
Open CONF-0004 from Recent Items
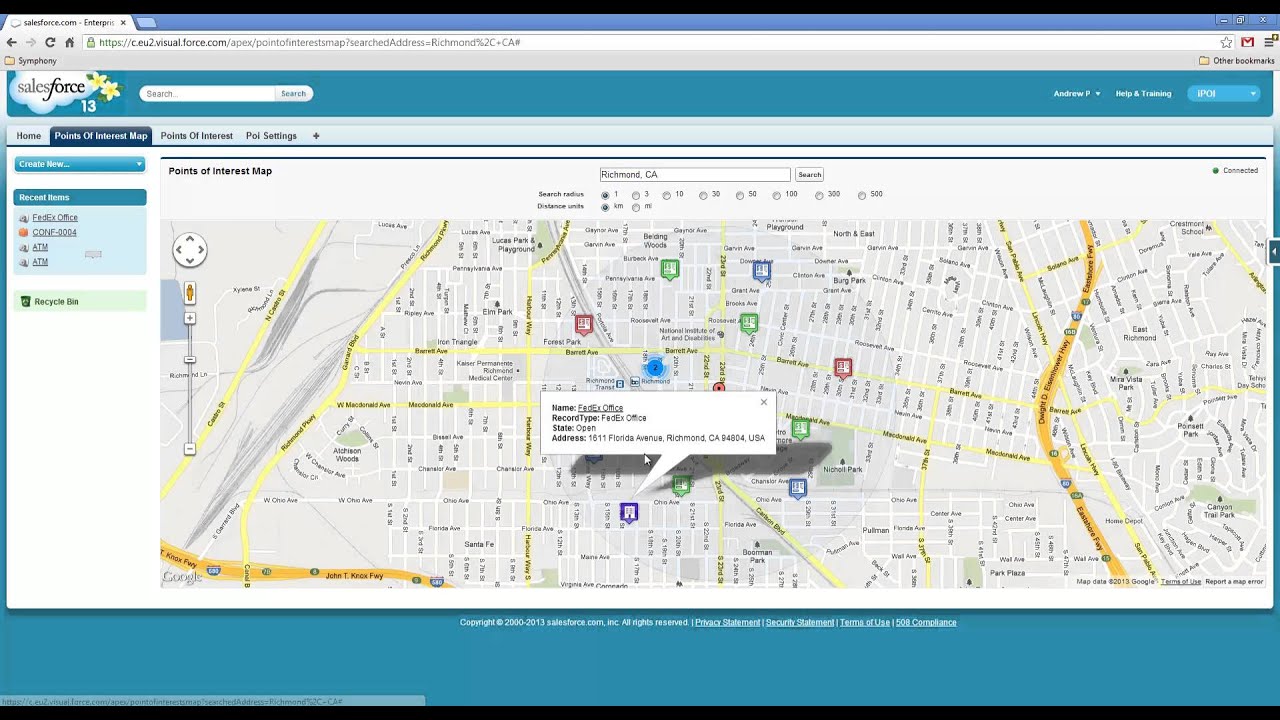[x=54, y=232]
